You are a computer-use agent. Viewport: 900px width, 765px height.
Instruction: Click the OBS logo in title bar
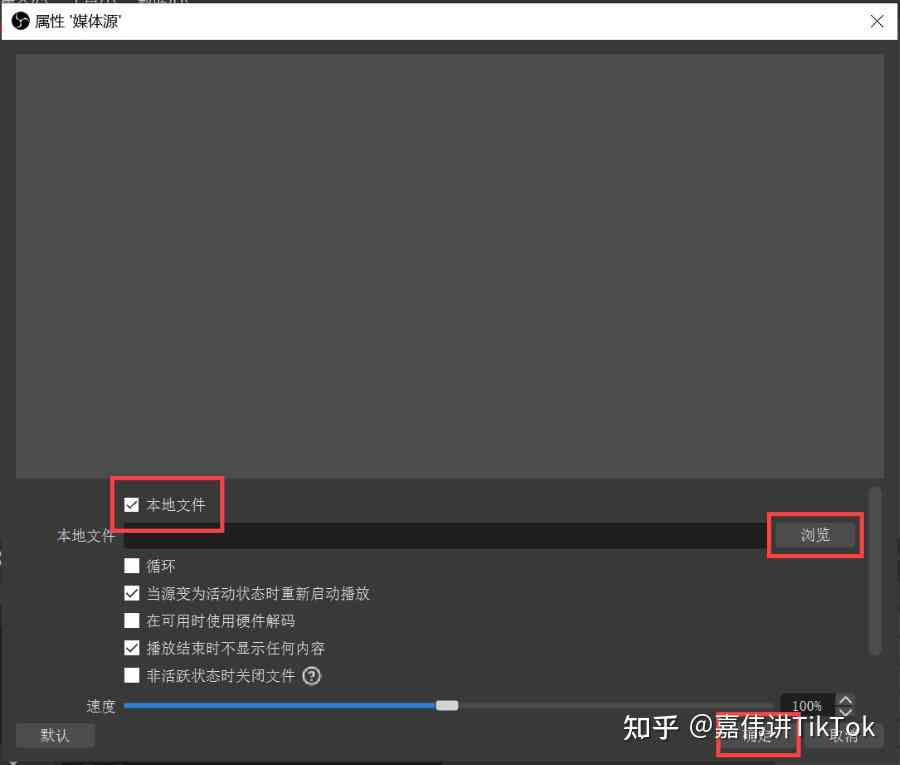[20, 21]
